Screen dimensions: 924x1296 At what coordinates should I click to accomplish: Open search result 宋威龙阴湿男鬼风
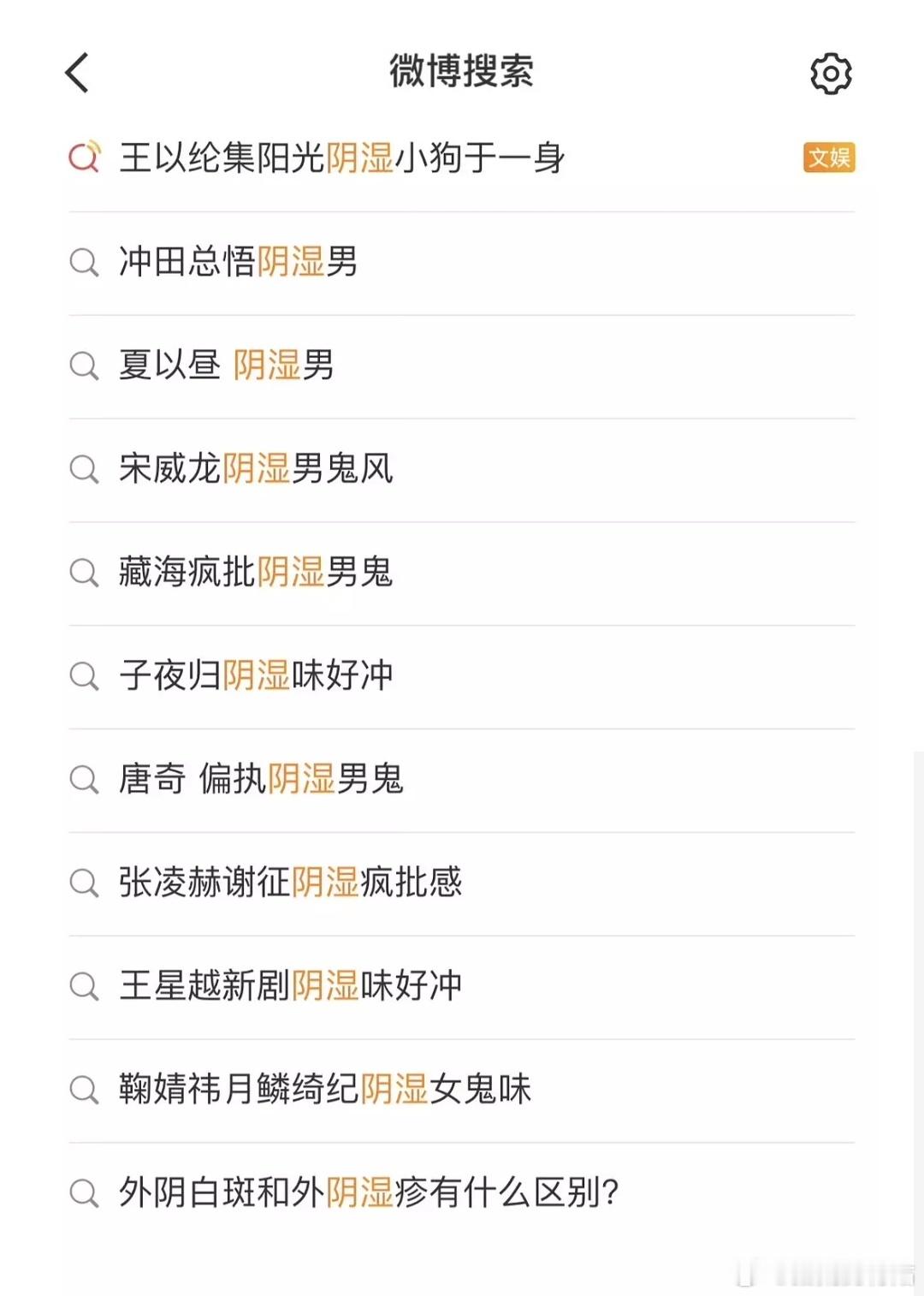coord(462,469)
